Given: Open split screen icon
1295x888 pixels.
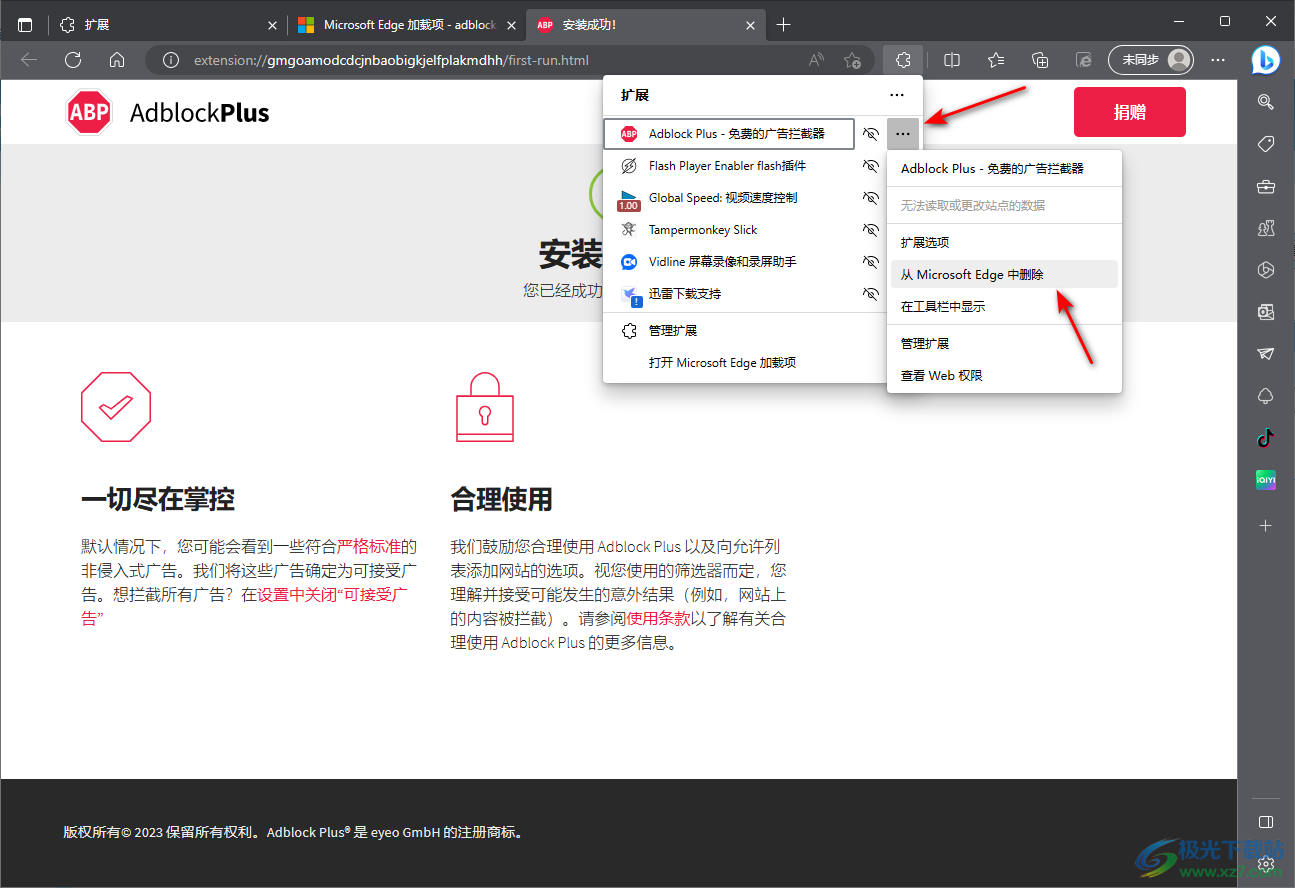Looking at the screenshot, I should point(952,60).
